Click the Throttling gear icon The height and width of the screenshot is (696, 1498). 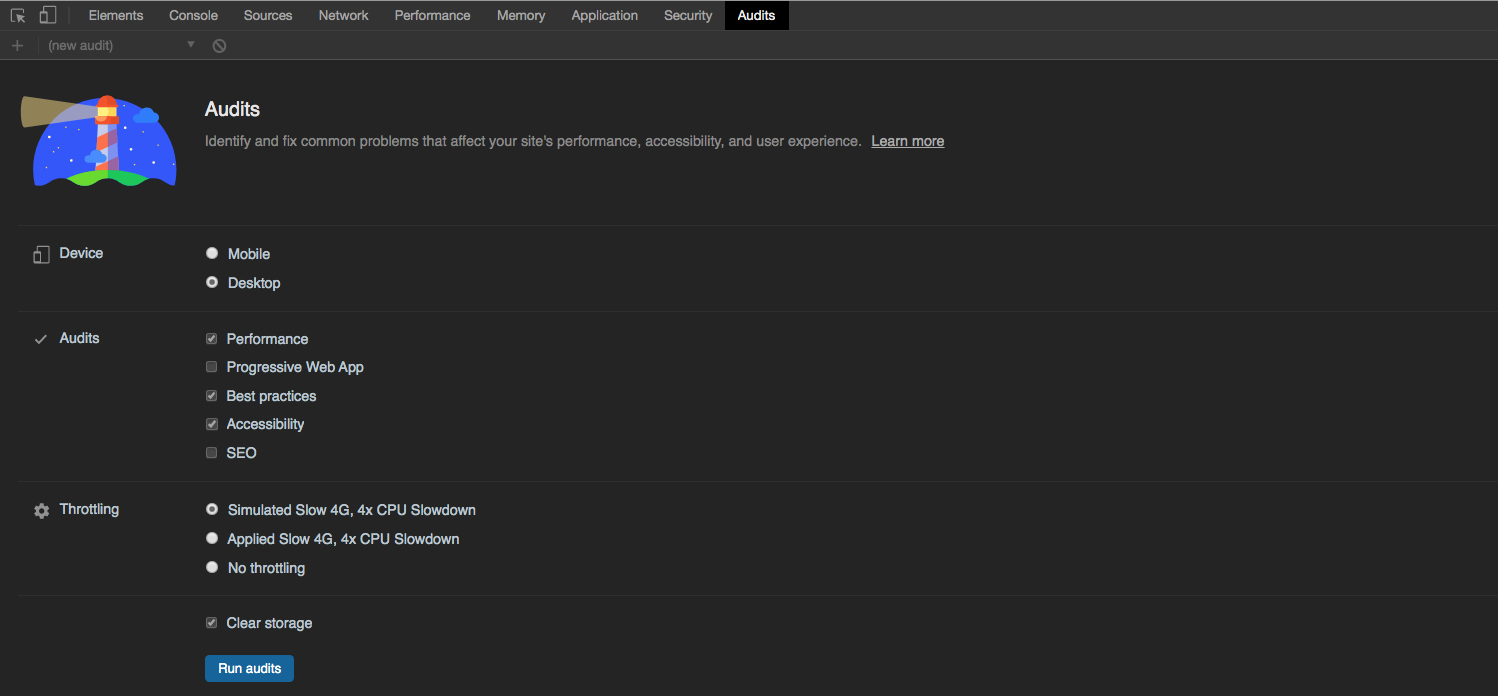41,511
